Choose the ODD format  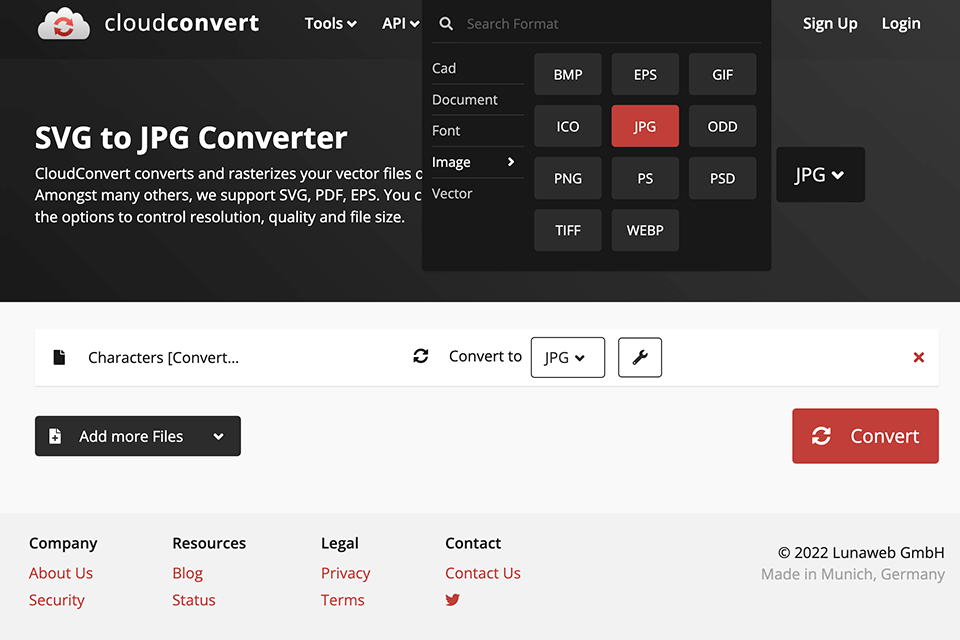(722, 126)
